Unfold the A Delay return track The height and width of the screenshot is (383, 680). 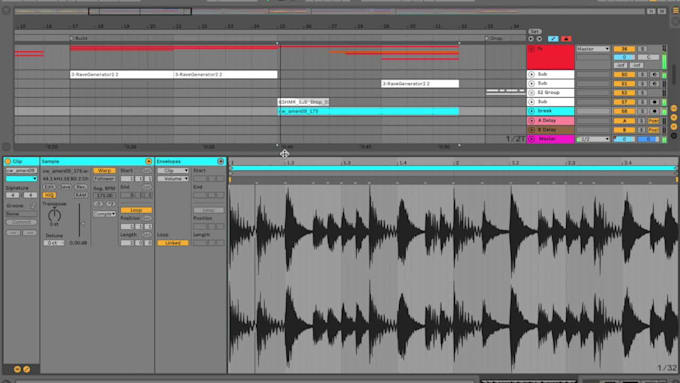[532, 121]
